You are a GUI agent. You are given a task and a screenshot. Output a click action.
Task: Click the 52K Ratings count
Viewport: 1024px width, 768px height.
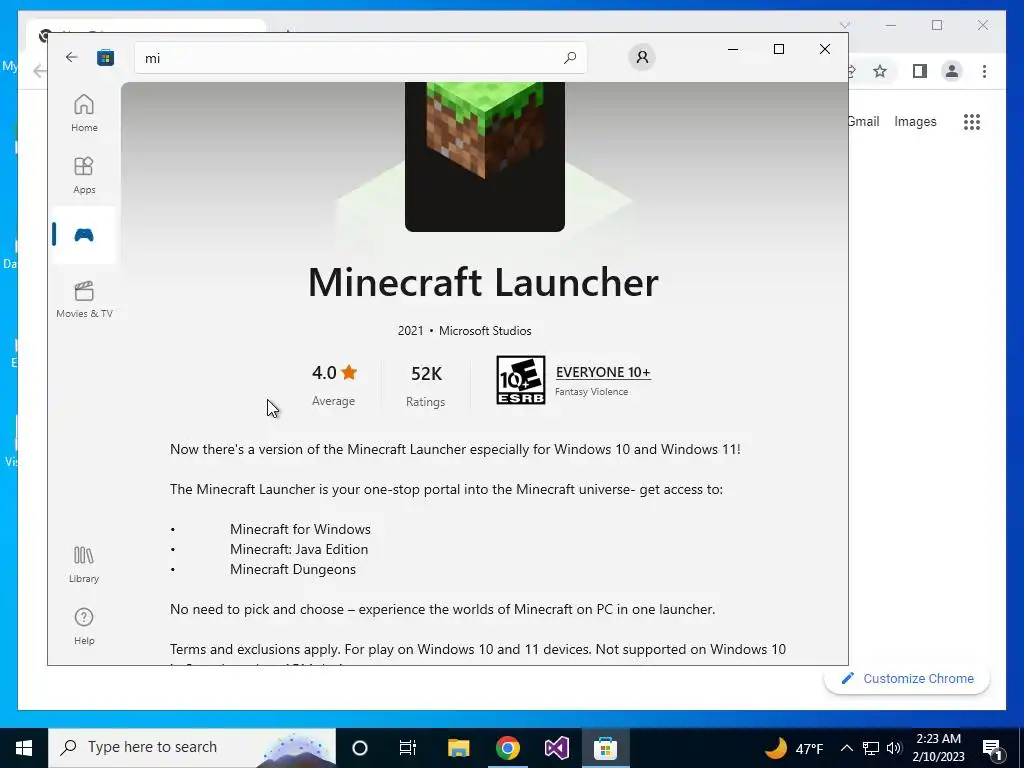[x=426, y=385]
